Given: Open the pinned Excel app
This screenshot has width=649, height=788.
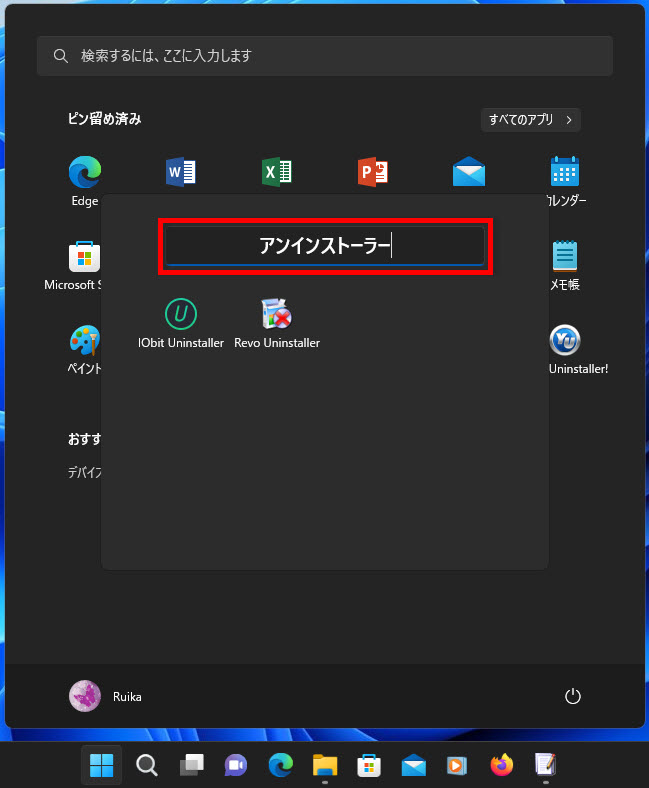Looking at the screenshot, I should 277,172.
